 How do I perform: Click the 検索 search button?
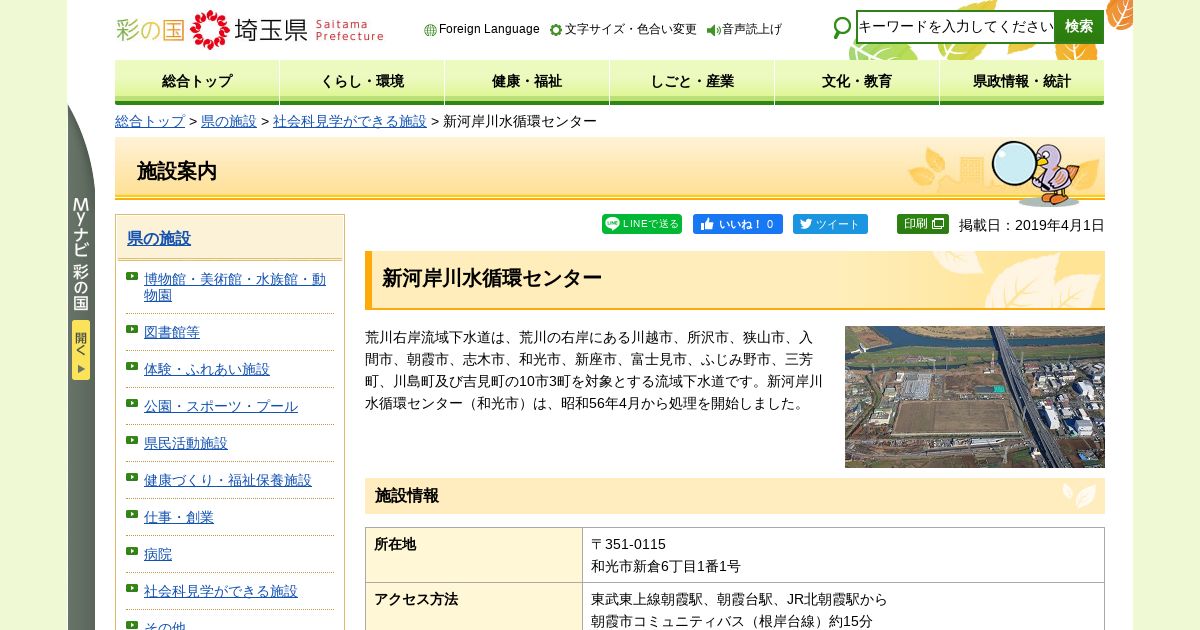1079,27
